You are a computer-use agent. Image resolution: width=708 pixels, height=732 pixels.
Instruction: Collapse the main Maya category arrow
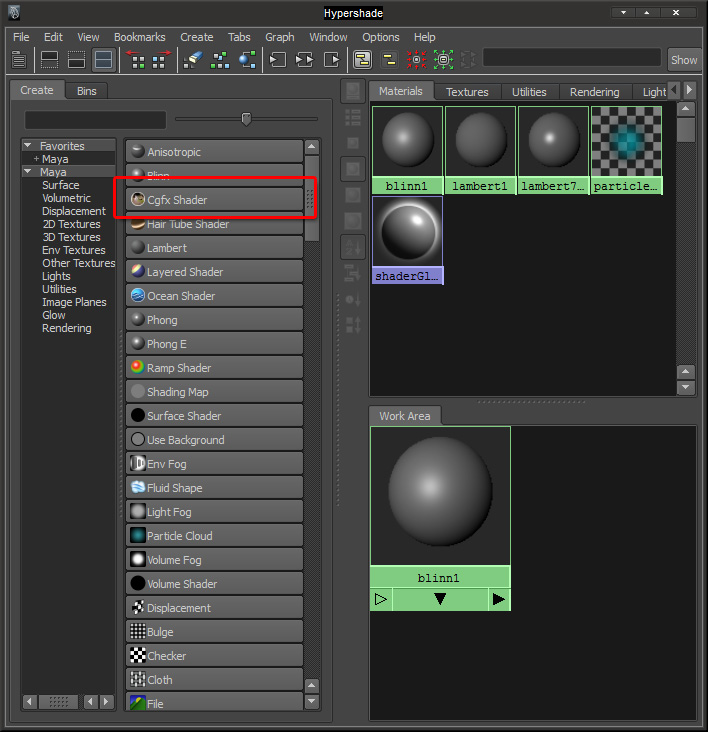(28, 172)
